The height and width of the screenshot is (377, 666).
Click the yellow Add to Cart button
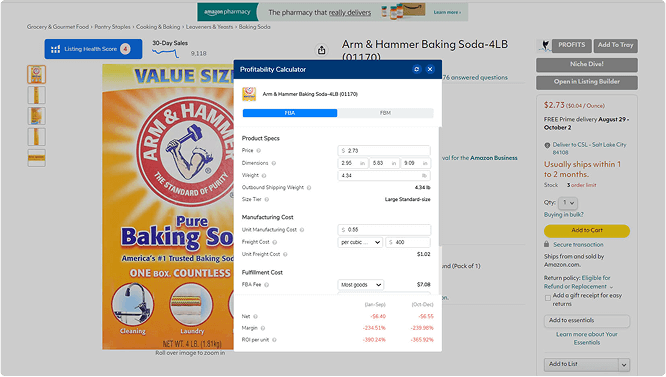coord(587,231)
